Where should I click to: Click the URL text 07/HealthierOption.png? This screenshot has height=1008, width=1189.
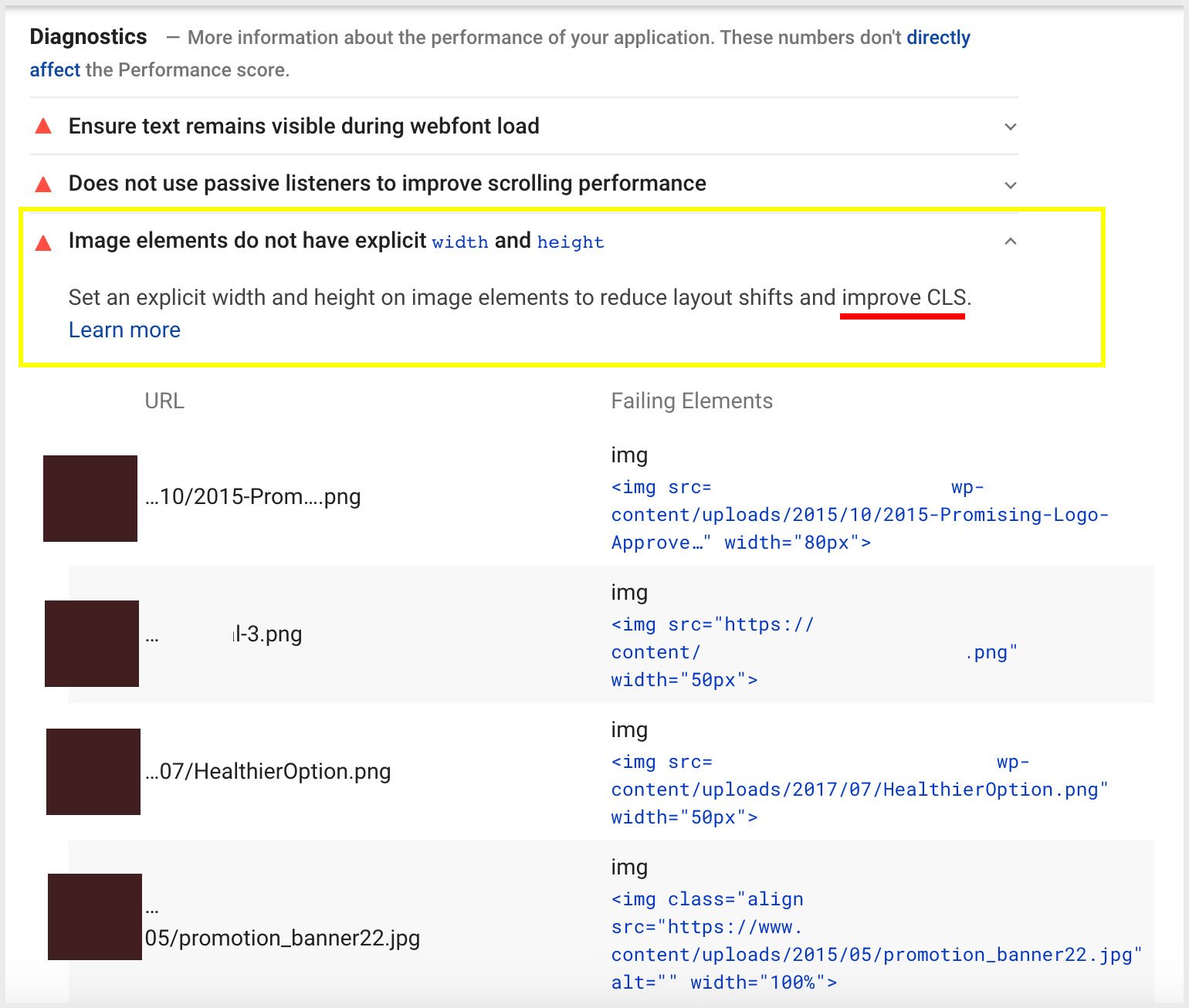pyautogui.click(x=268, y=770)
